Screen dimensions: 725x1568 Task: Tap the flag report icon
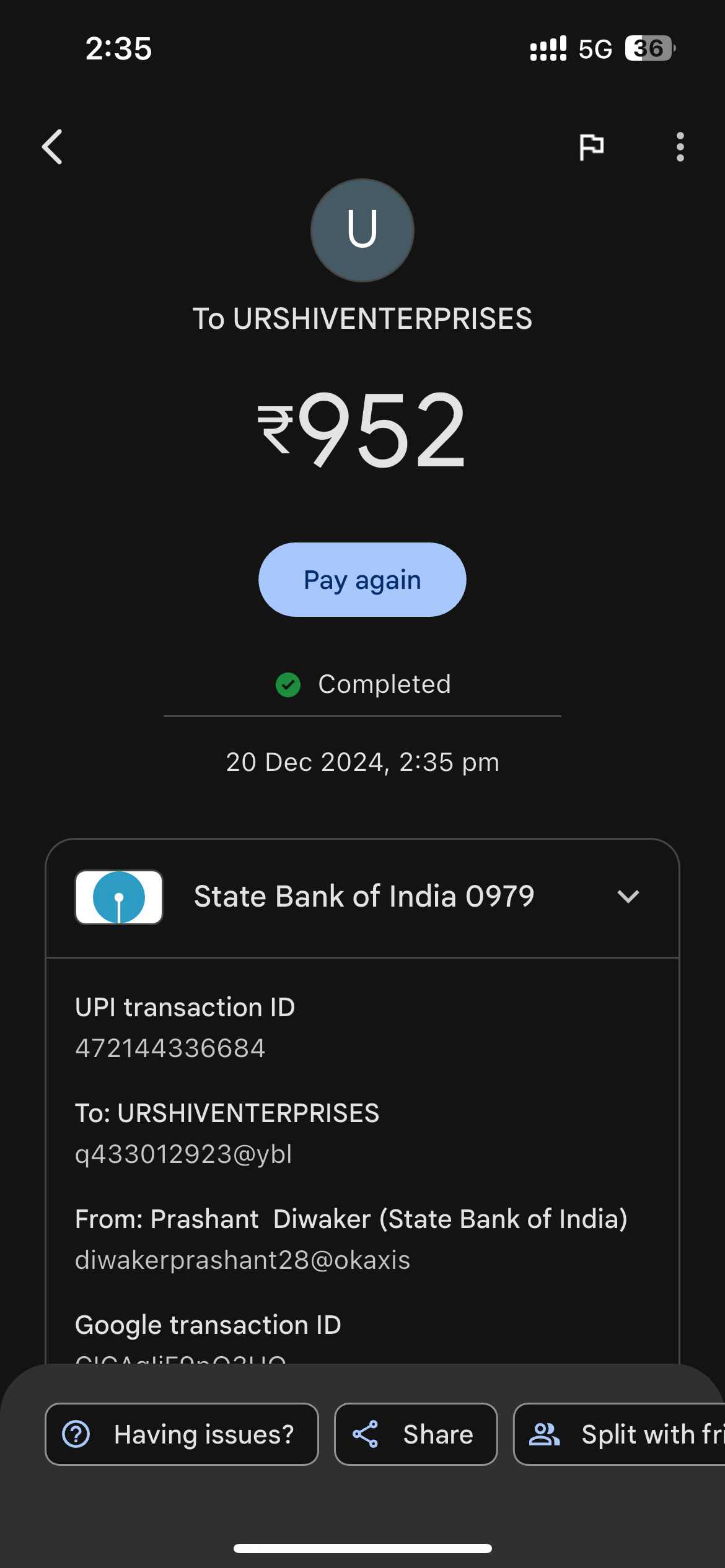tap(591, 147)
